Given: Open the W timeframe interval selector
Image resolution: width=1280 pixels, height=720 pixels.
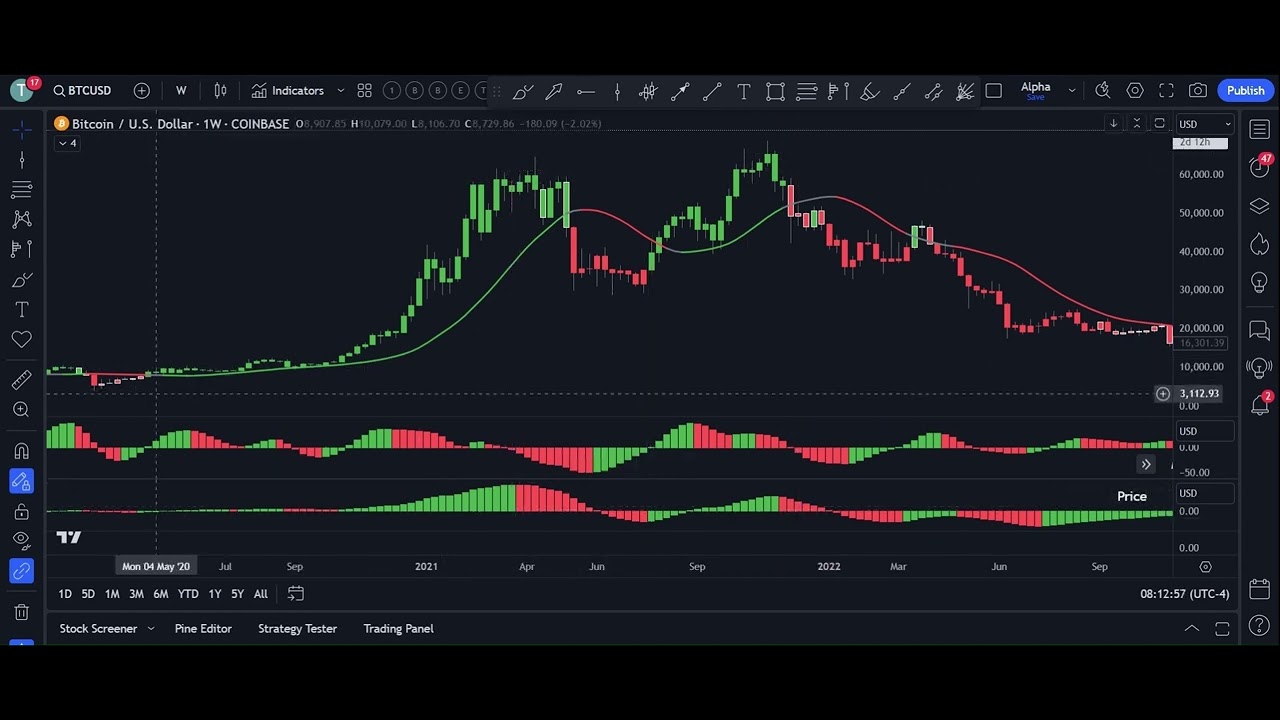Looking at the screenshot, I should click(x=181, y=91).
